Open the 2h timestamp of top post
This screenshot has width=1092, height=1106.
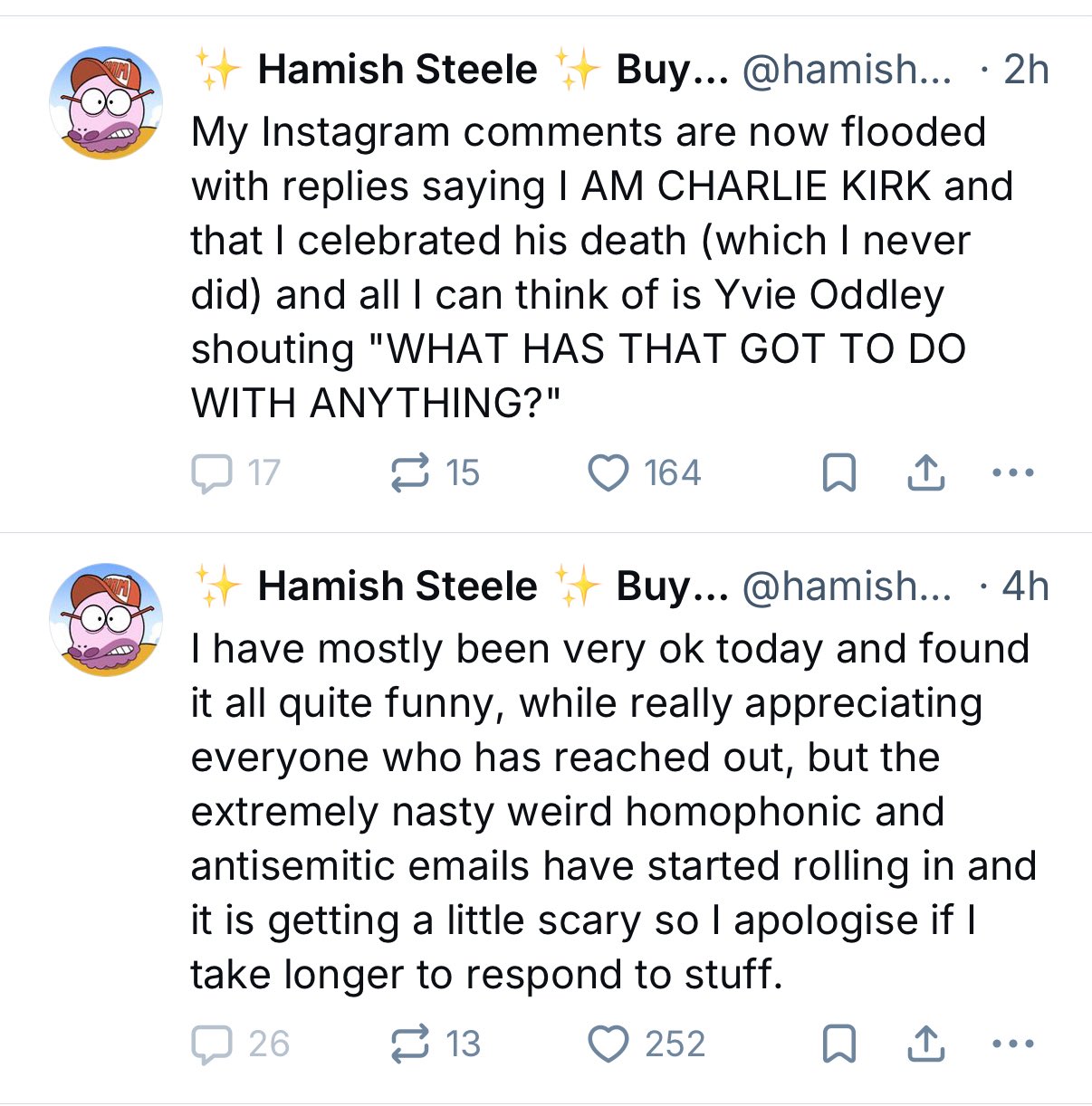point(1026,70)
